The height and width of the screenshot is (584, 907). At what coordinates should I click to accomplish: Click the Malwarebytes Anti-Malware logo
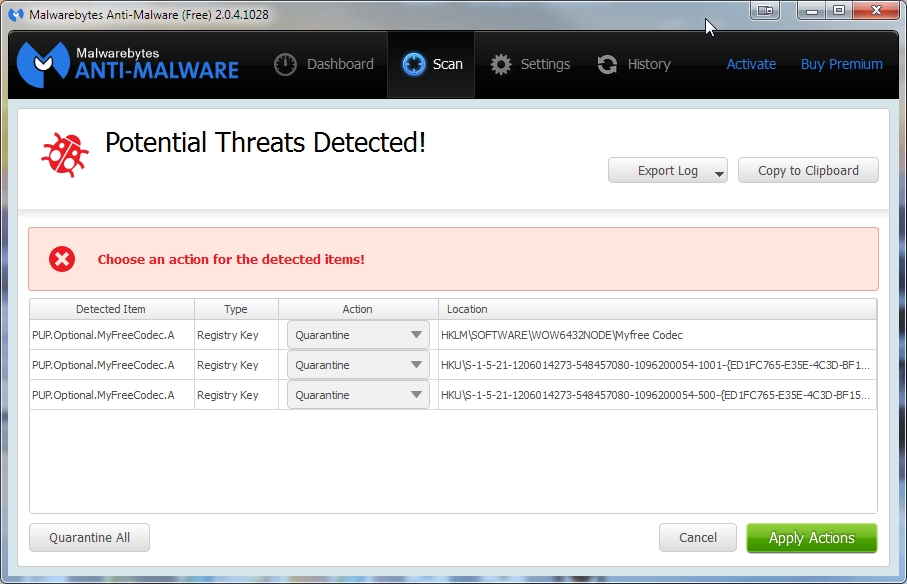128,64
